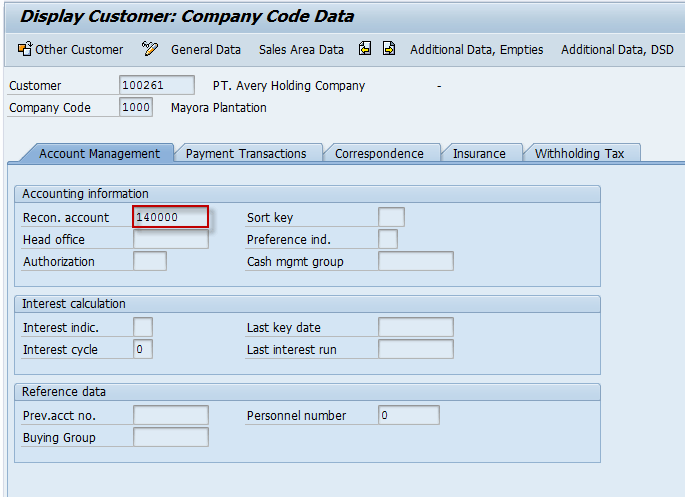The height and width of the screenshot is (497, 685).
Task: Click the Buying Group field
Action: 171,437
